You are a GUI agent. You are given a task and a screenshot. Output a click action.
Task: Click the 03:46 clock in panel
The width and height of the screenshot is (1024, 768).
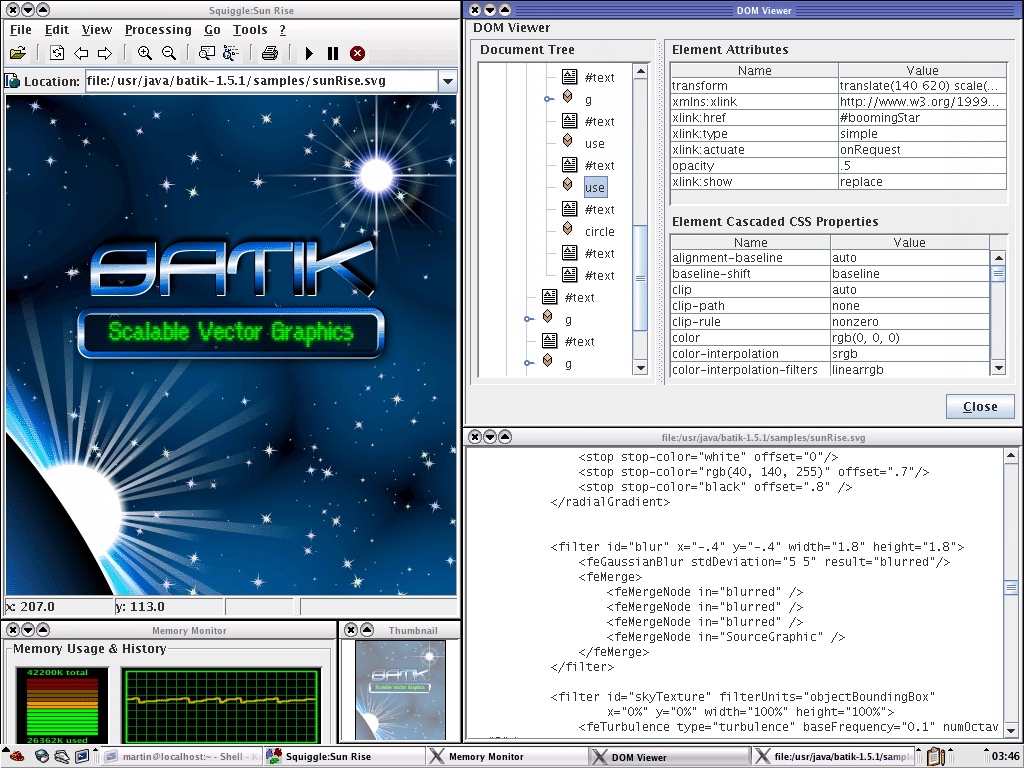pyautogui.click(x=1004, y=756)
